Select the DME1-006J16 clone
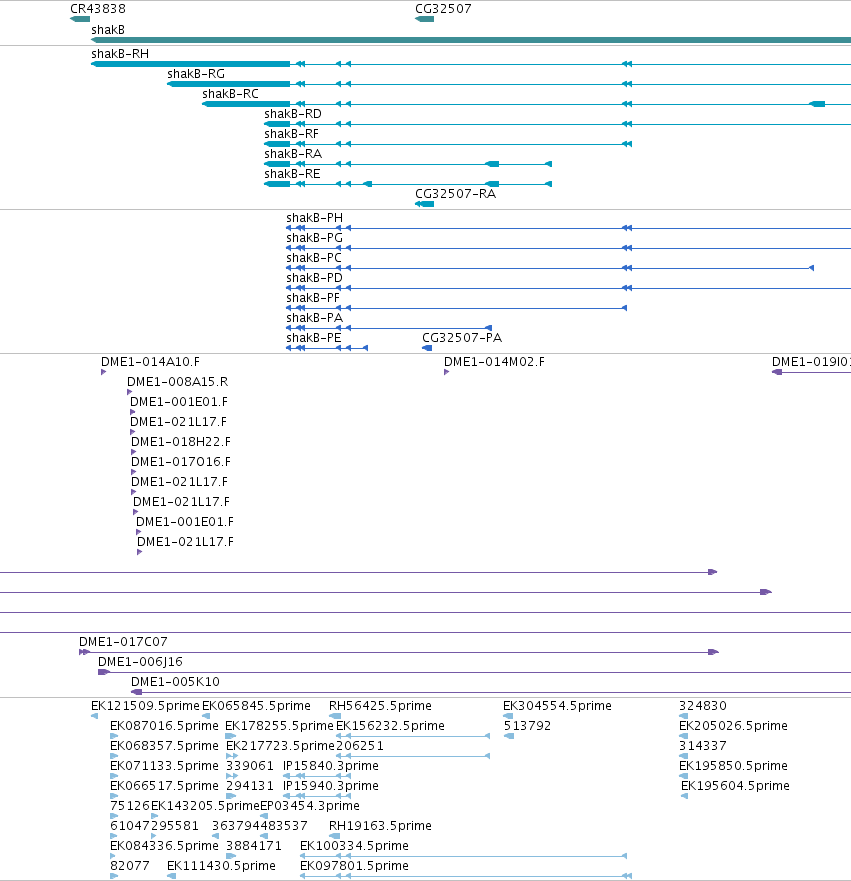Image resolution: width=851 pixels, height=881 pixels. (x=475, y=673)
